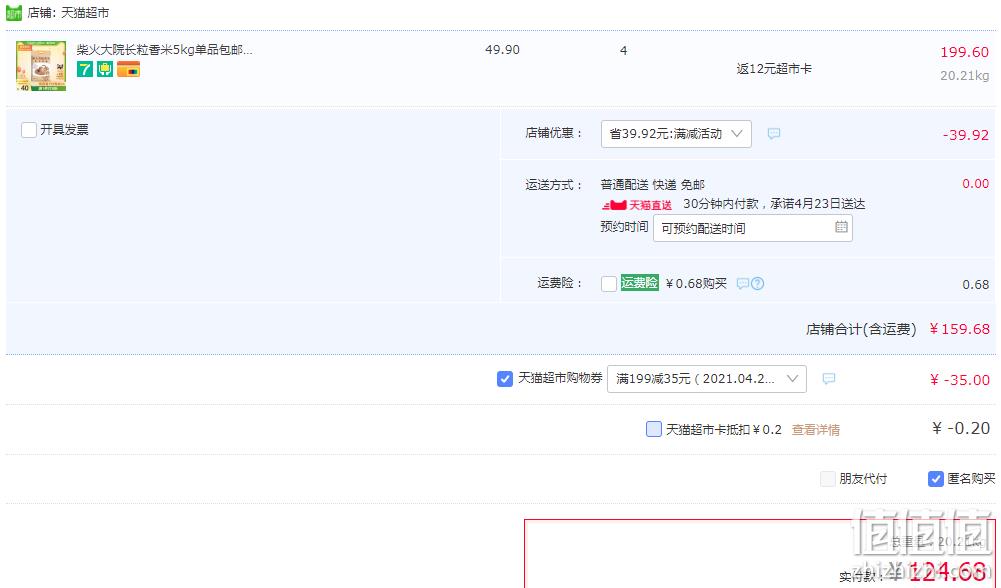The image size is (1001, 588).
Task: Click the 20.21kg weight beside the product
Action: click(965, 75)
